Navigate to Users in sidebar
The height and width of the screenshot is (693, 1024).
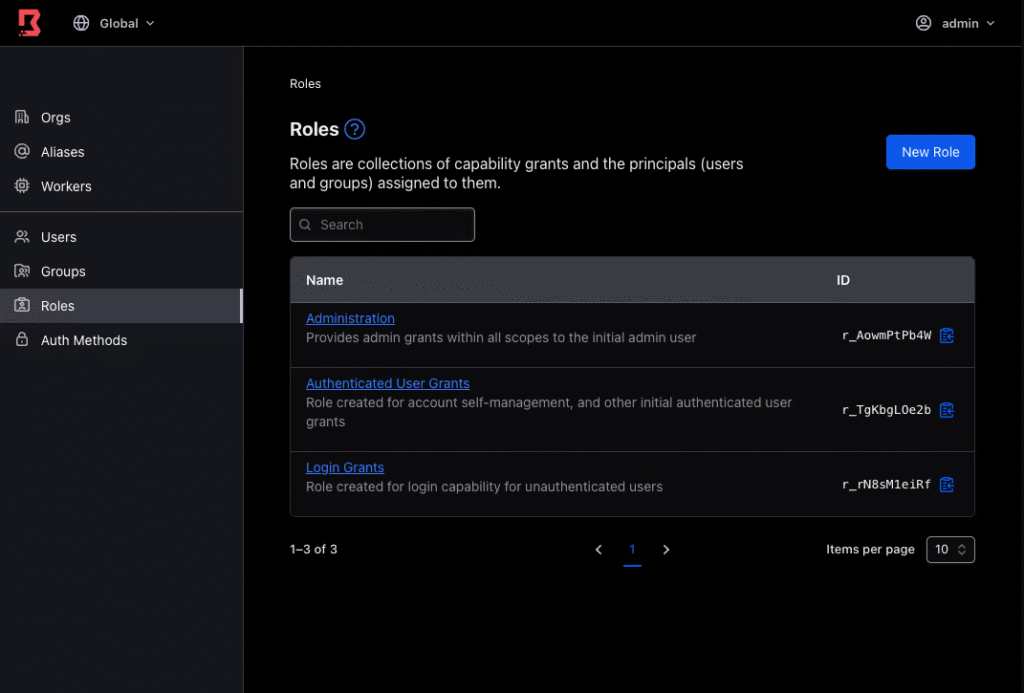coord(58,237)
